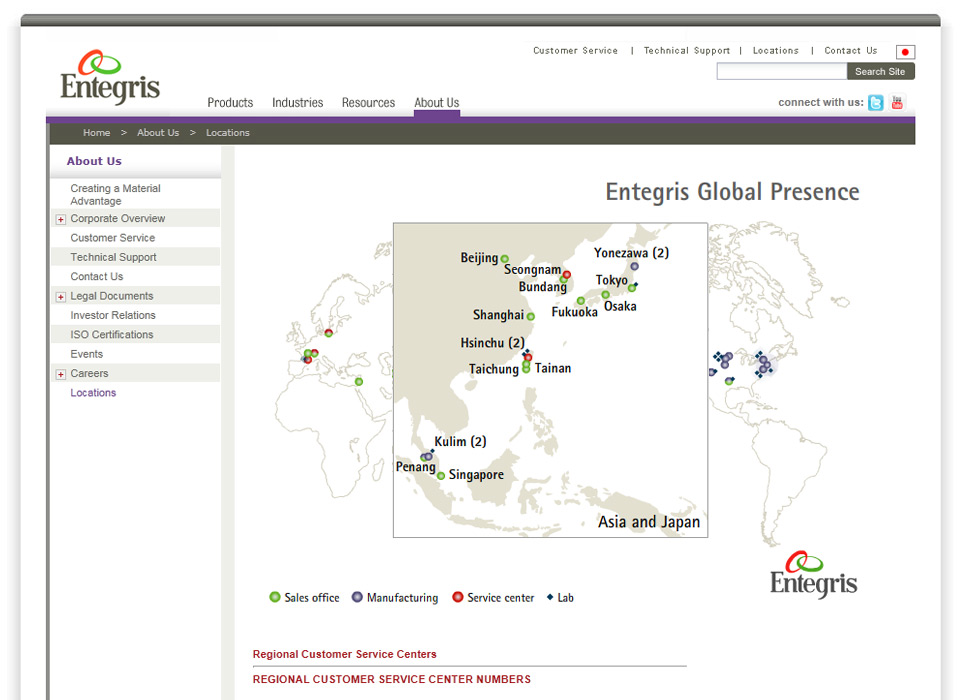
Task: Open Contact Us sidebar link
Action: (x=97, y=277)
